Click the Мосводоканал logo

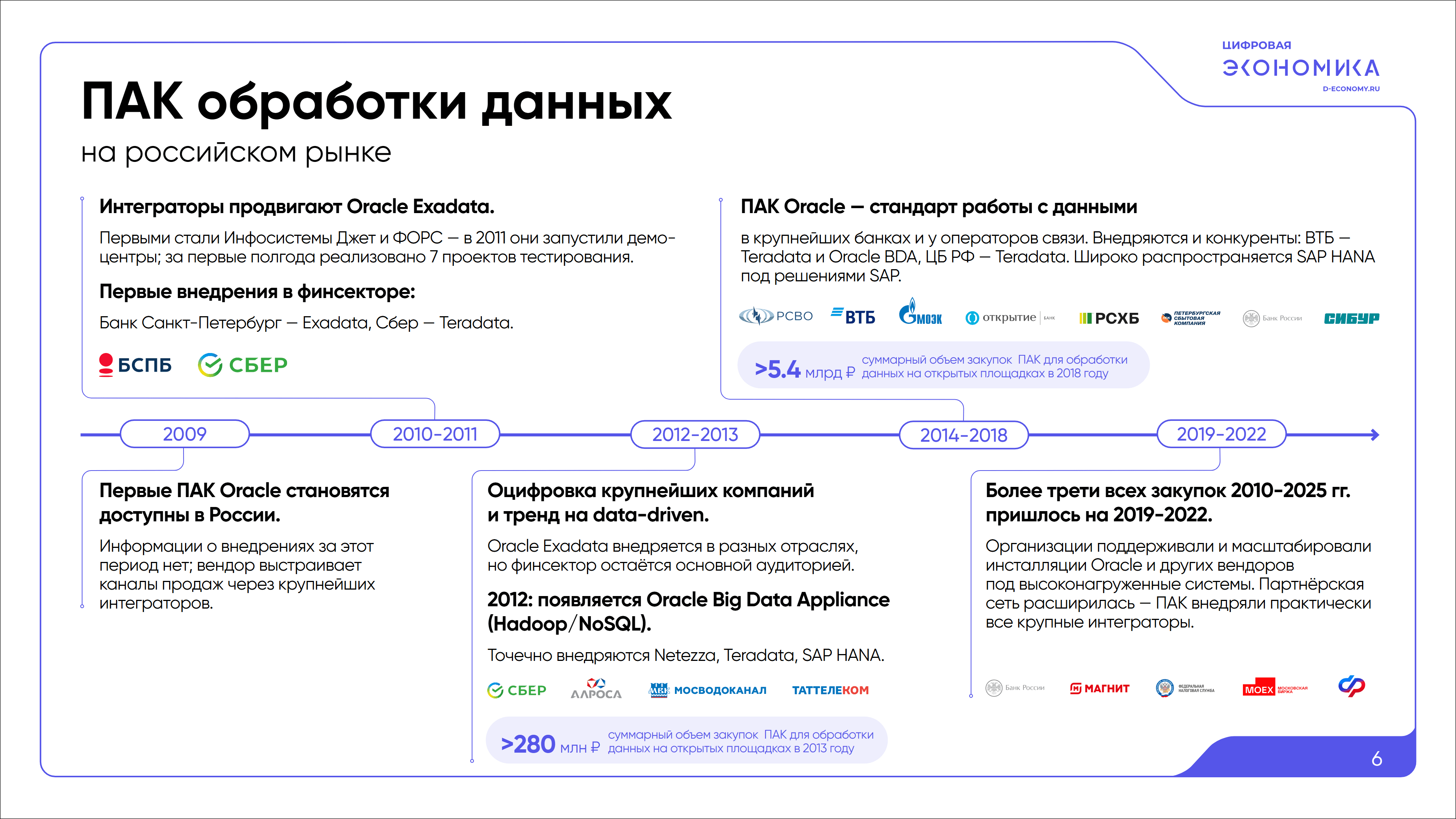point(708,690)
